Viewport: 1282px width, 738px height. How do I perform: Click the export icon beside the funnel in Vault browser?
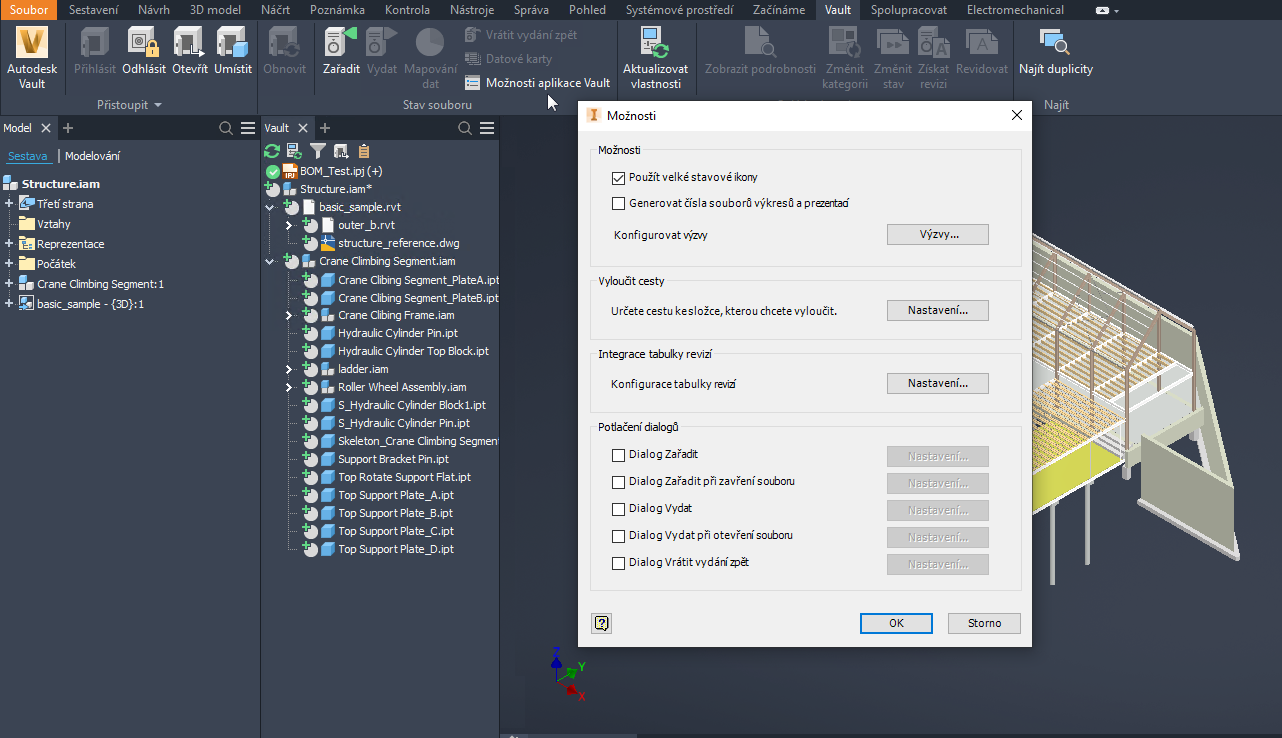click(341, 151)
